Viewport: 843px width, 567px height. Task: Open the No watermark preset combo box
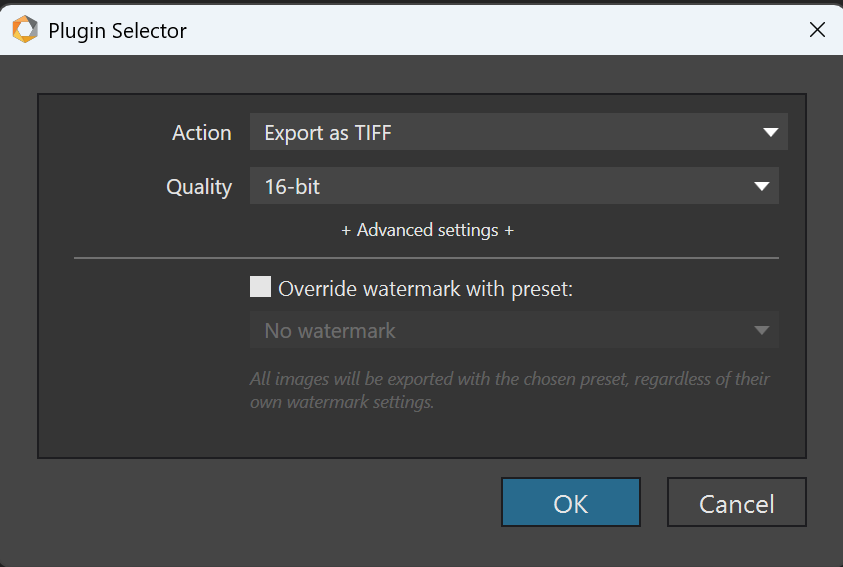point(514,329)
